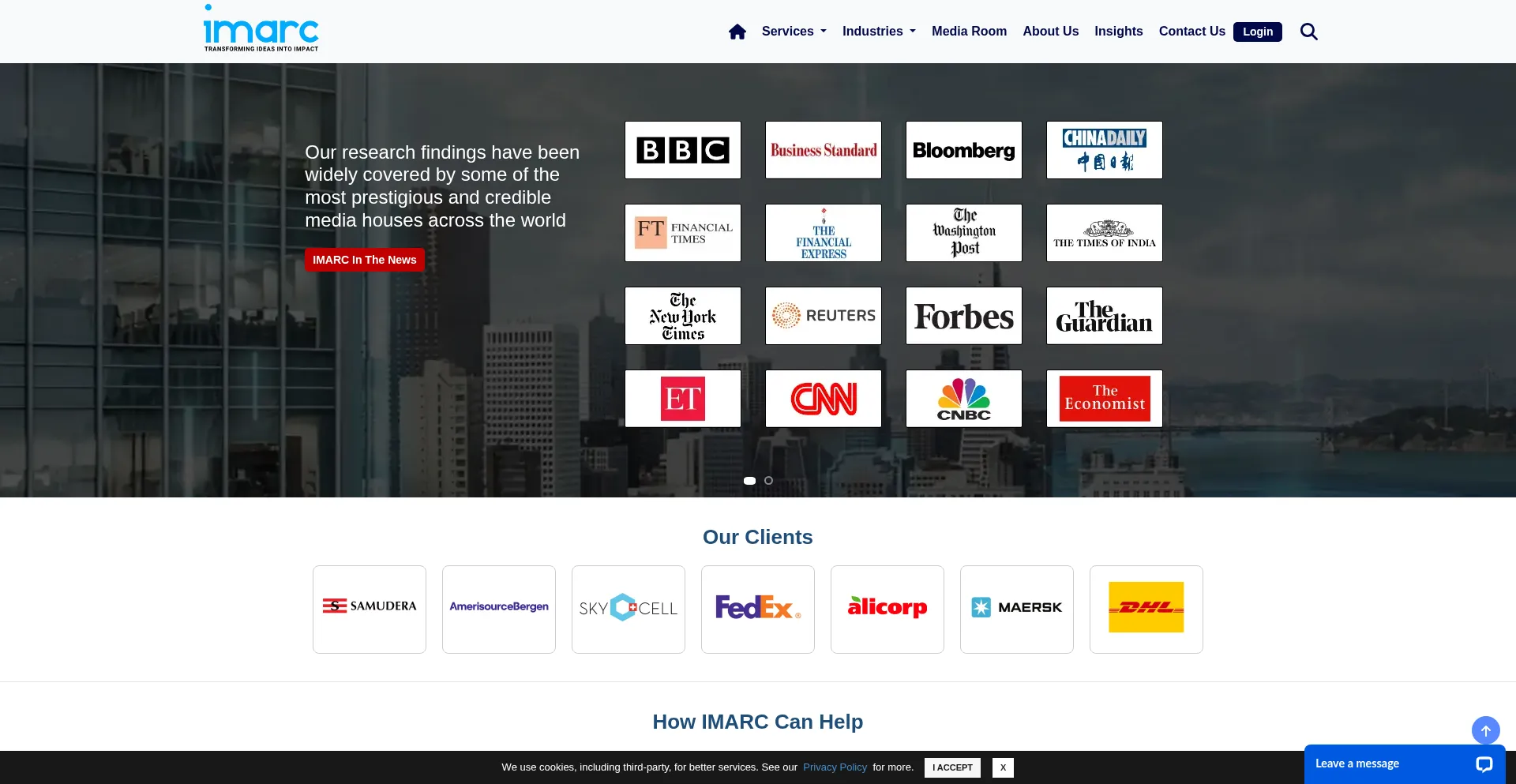The image size is (1516, 784).
Task: Click the FedEx client logo
Action: (x=758, y=610)
